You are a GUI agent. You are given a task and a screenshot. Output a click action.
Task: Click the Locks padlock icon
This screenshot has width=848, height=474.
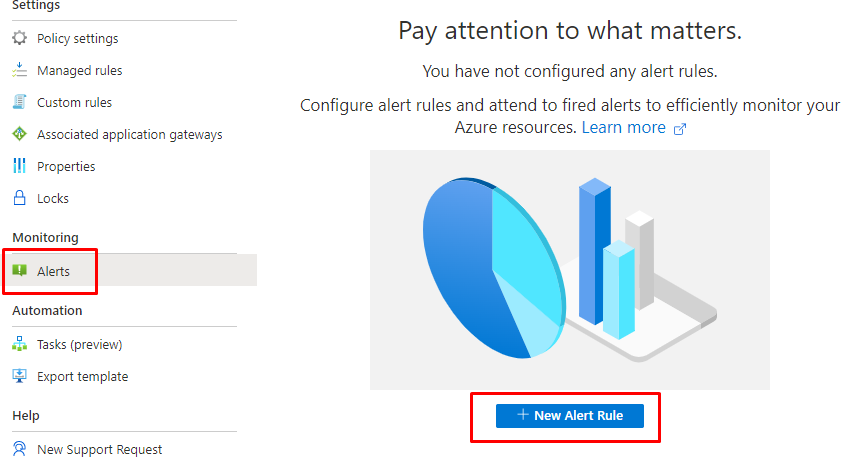pos(19,199)
